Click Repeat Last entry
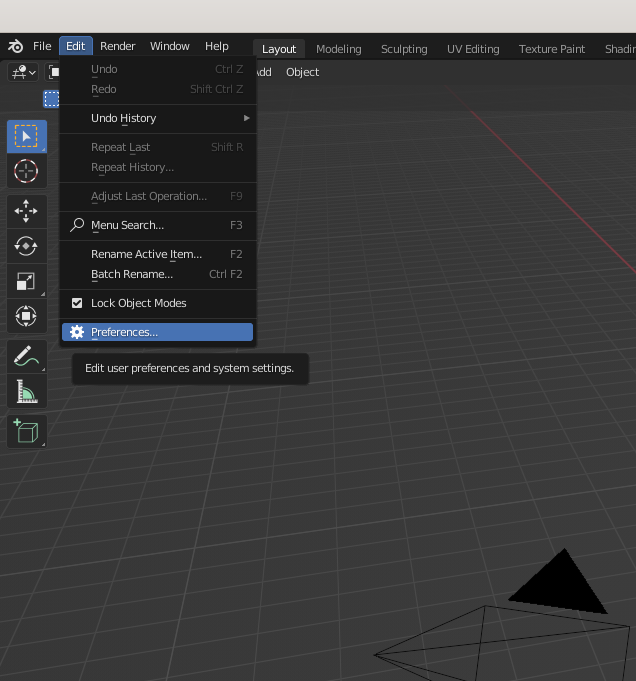This screenshot has height=681, width=636. (158, 147)
